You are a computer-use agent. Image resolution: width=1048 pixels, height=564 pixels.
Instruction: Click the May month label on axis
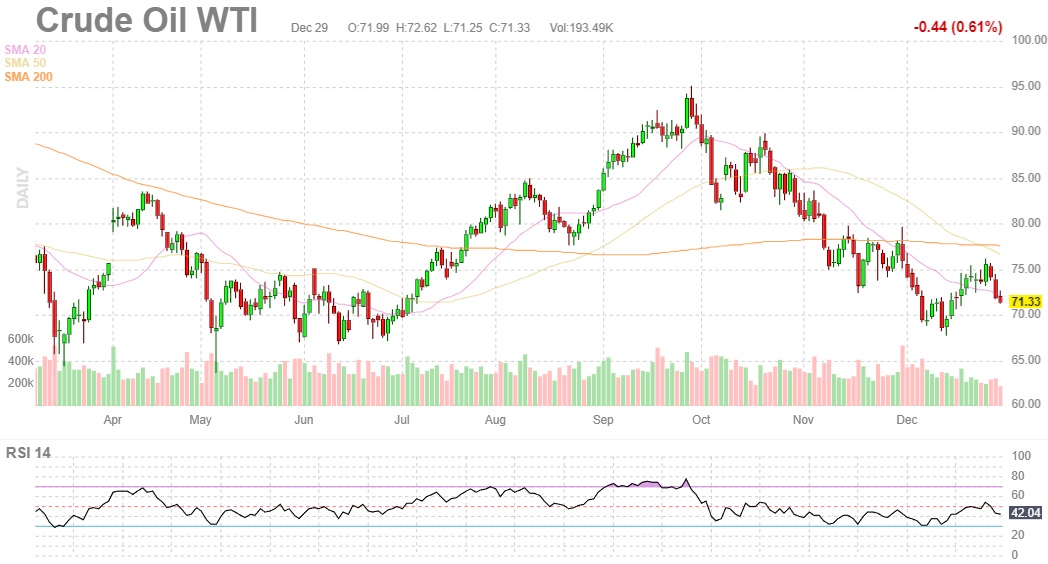(200, 420)
